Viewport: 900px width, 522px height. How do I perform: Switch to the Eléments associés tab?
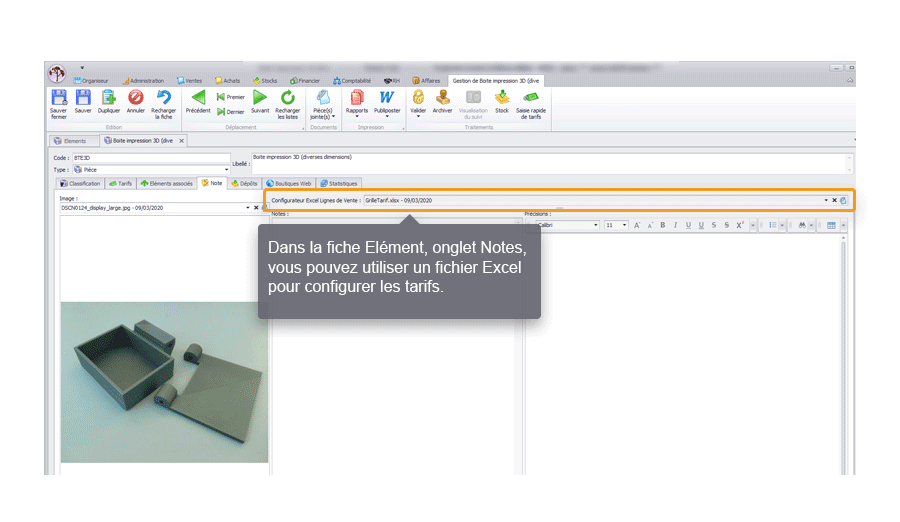pos(166,184)
